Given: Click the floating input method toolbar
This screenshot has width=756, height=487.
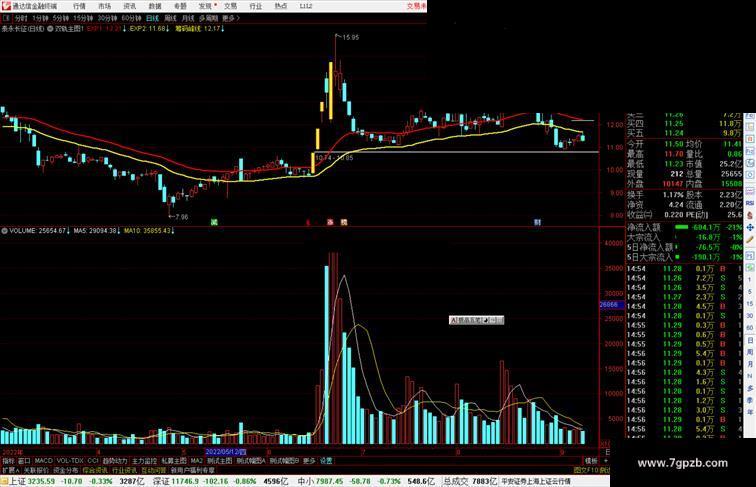Looking at the screenshot, I should [476, 320].
